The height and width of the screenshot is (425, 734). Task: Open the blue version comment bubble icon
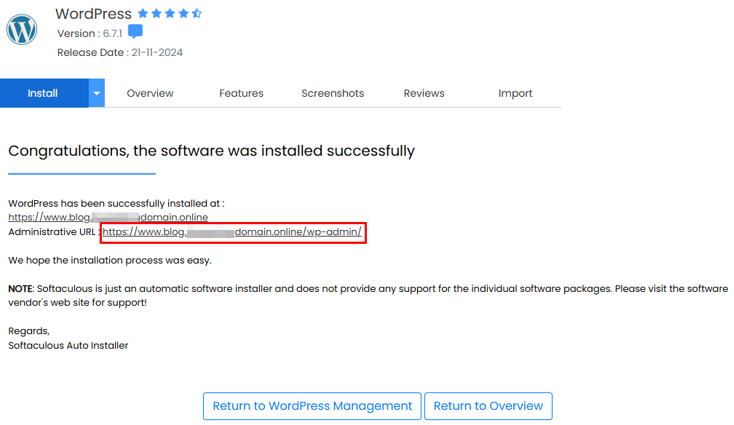pyautogui.click(x=135, y=32)
